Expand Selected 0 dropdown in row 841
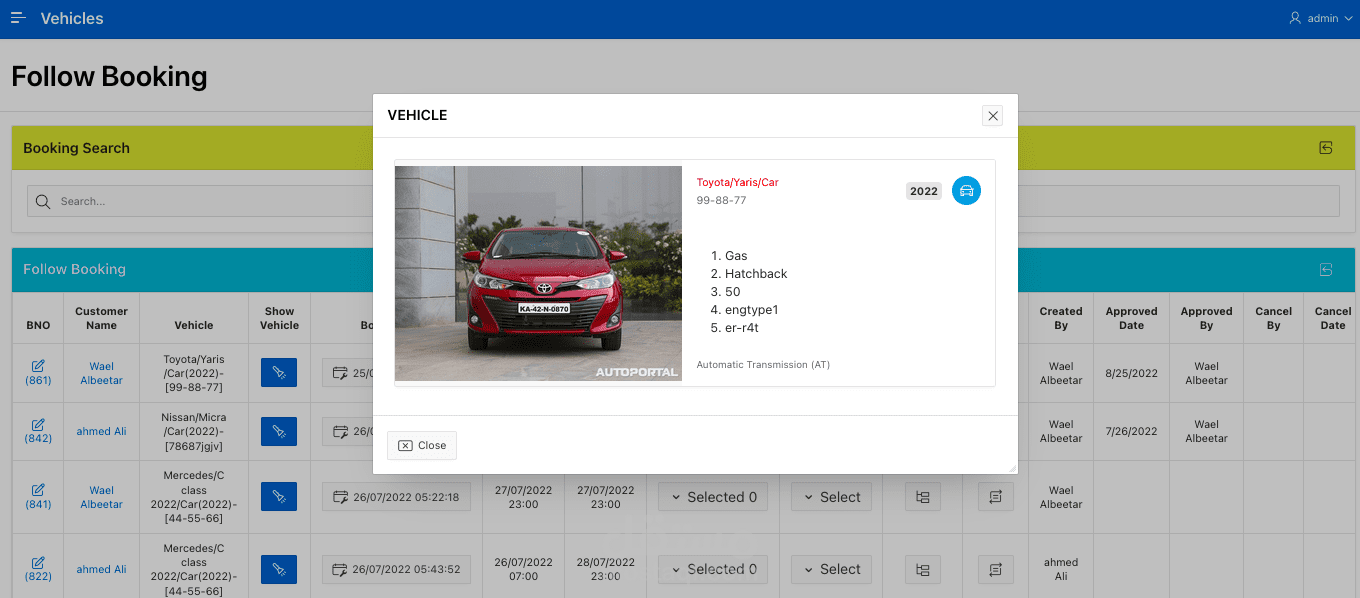This screenshot has width=1360, height=598. coord(713,497)
